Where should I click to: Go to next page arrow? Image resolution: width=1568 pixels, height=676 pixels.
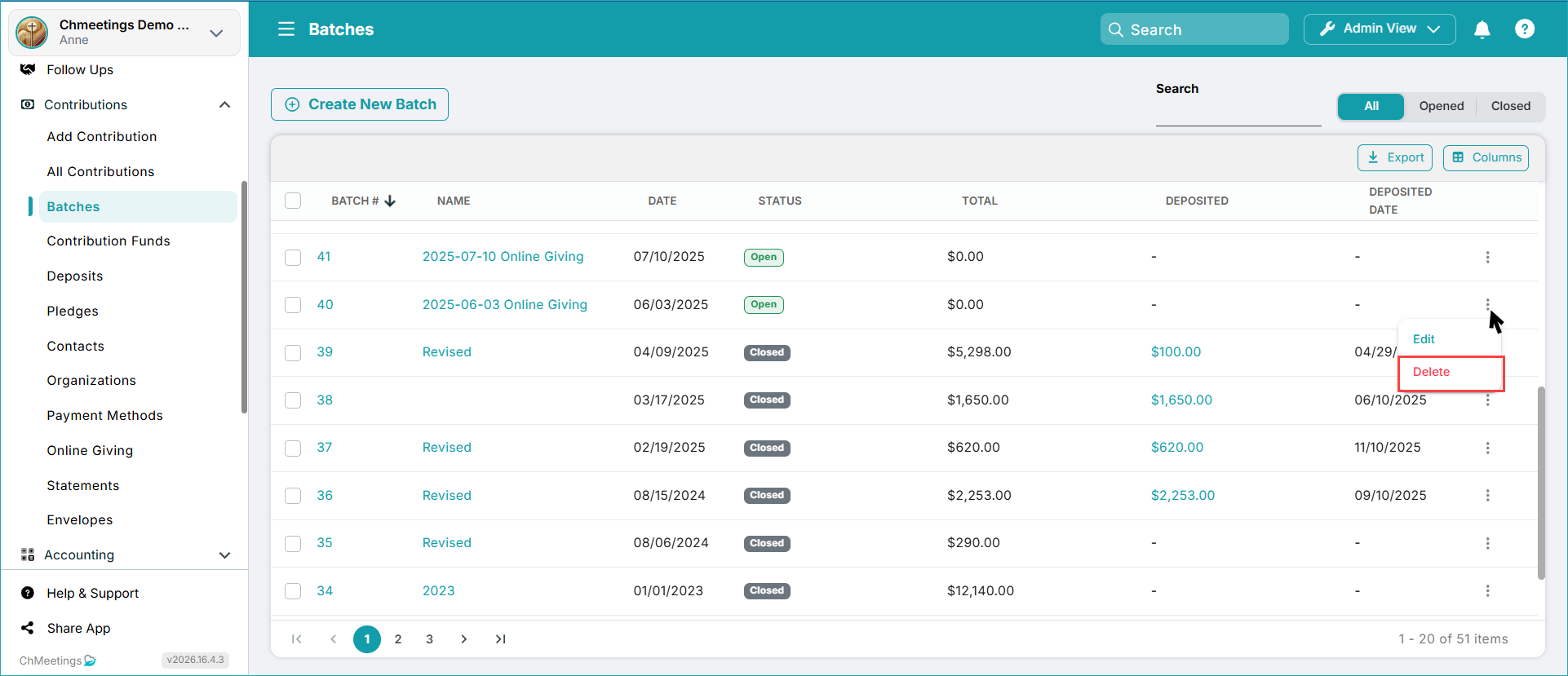pos(463,639)
